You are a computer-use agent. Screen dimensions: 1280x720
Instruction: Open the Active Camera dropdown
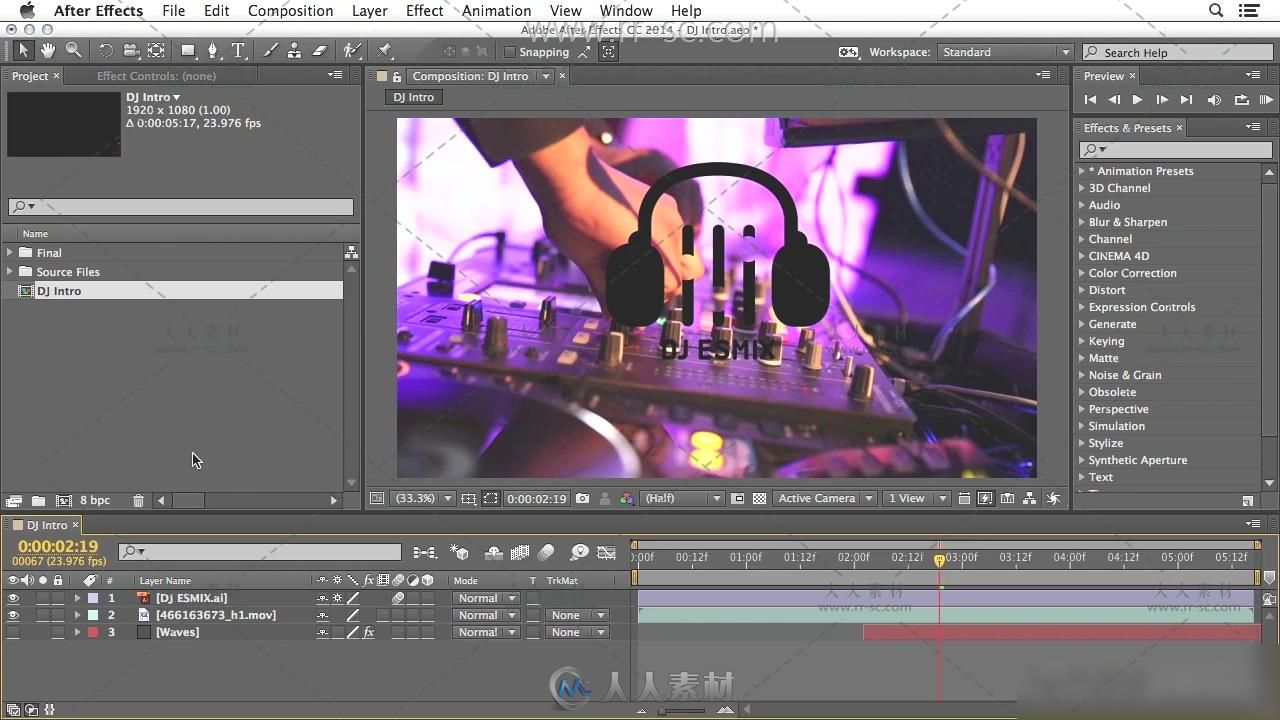point(825,498)
